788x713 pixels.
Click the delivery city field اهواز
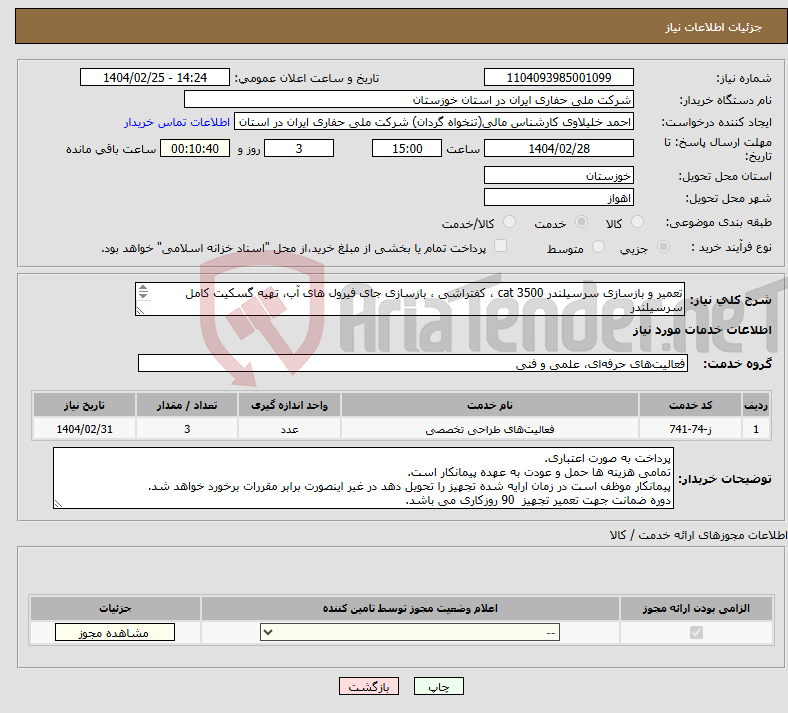click(x=558, y=197)
